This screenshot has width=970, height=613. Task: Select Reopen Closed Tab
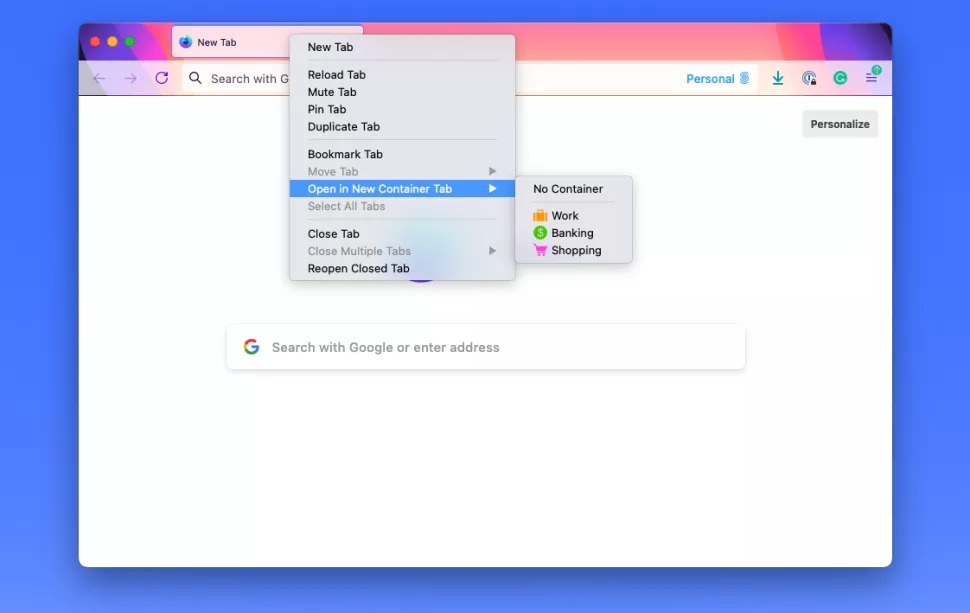tap(358, 268)
